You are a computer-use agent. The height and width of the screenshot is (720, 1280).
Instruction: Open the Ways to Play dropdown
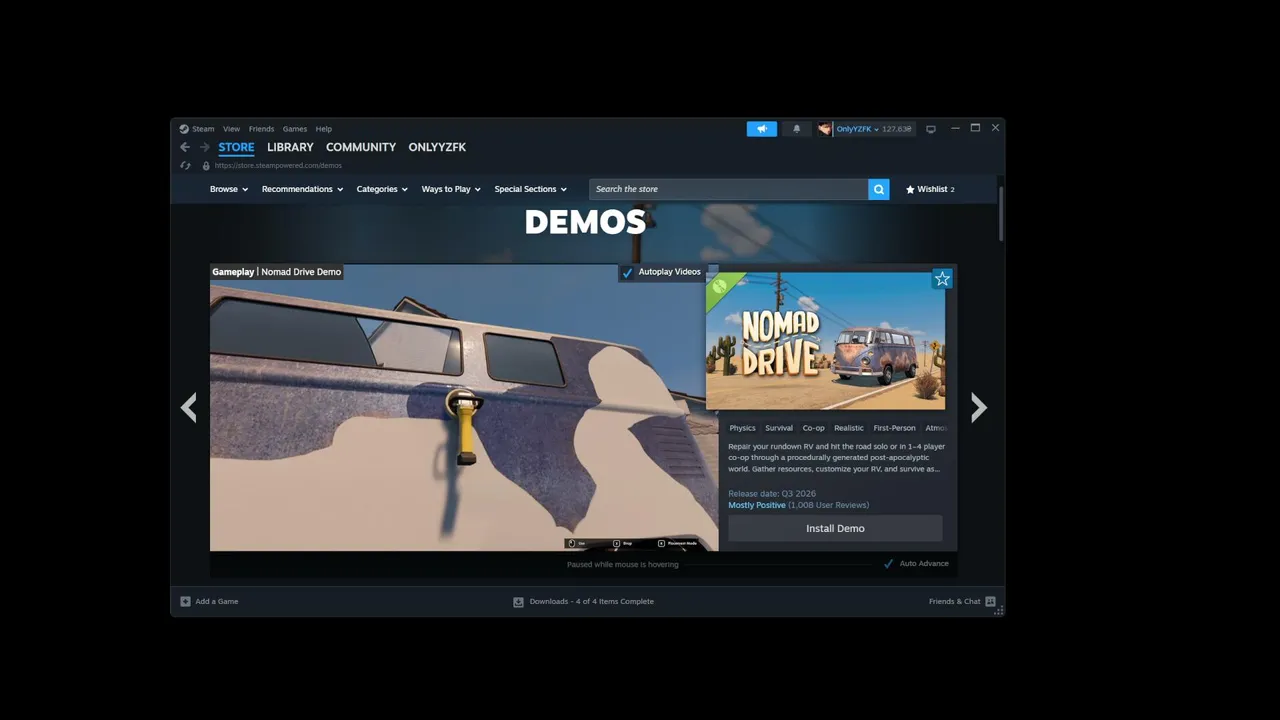click(451, 189)
